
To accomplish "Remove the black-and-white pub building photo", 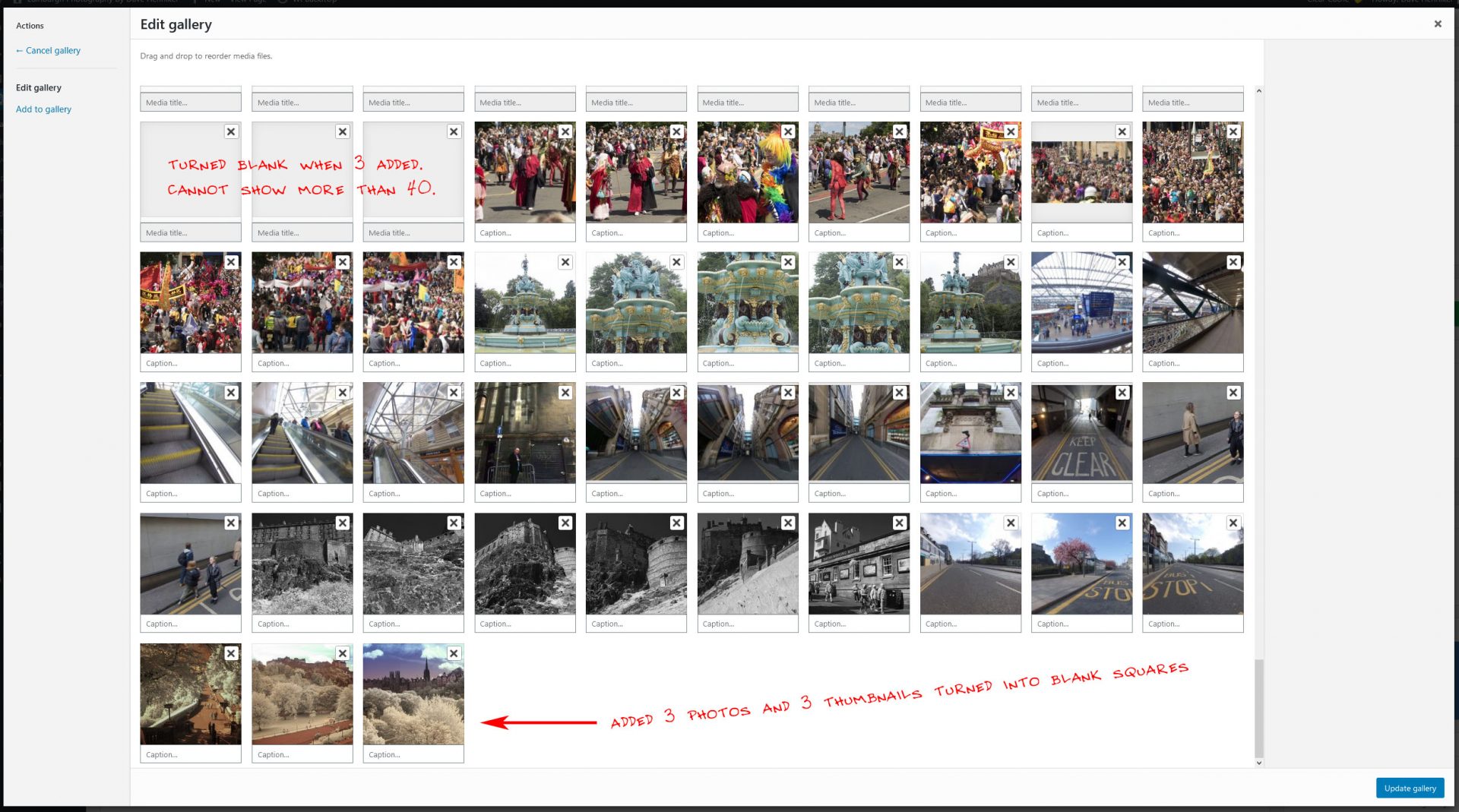I will [x=899, y=523].
